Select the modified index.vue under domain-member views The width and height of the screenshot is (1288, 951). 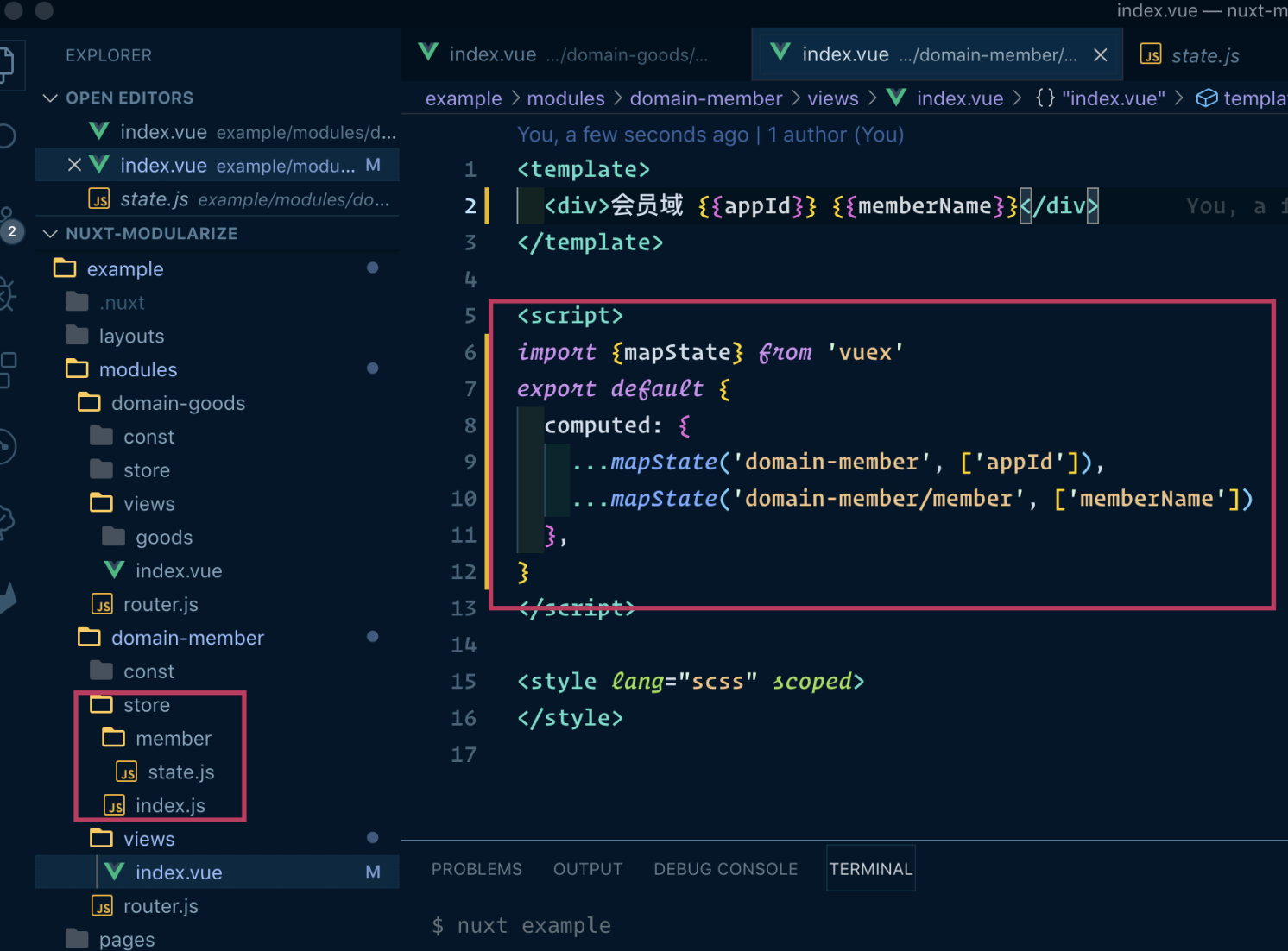(217, 872)
